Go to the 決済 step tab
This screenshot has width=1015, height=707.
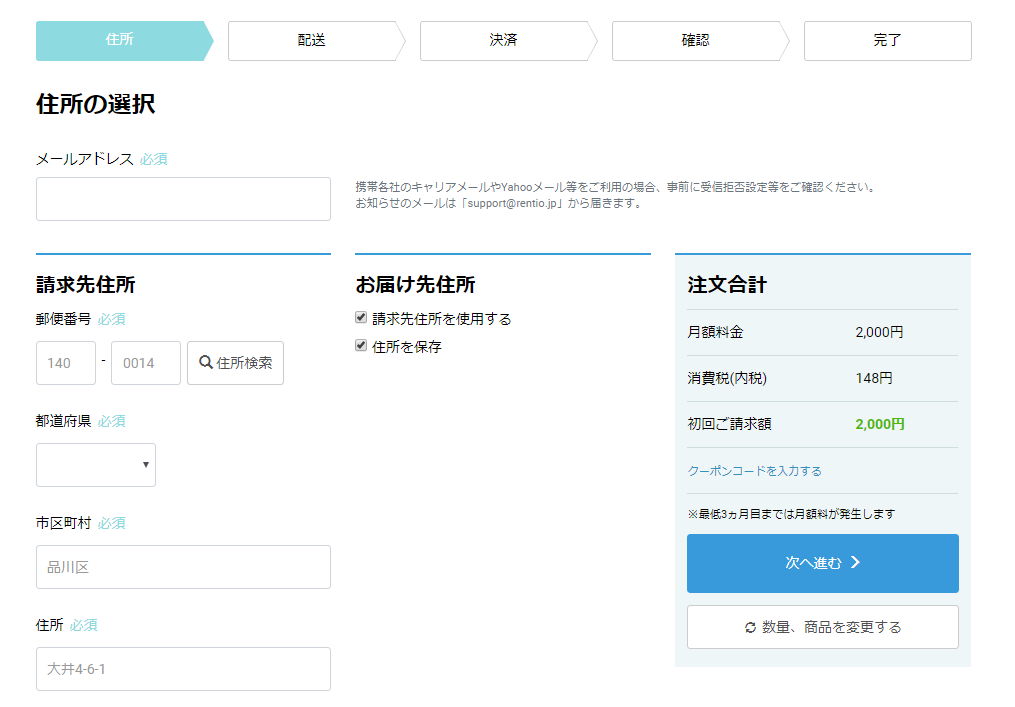coord(508,41)
